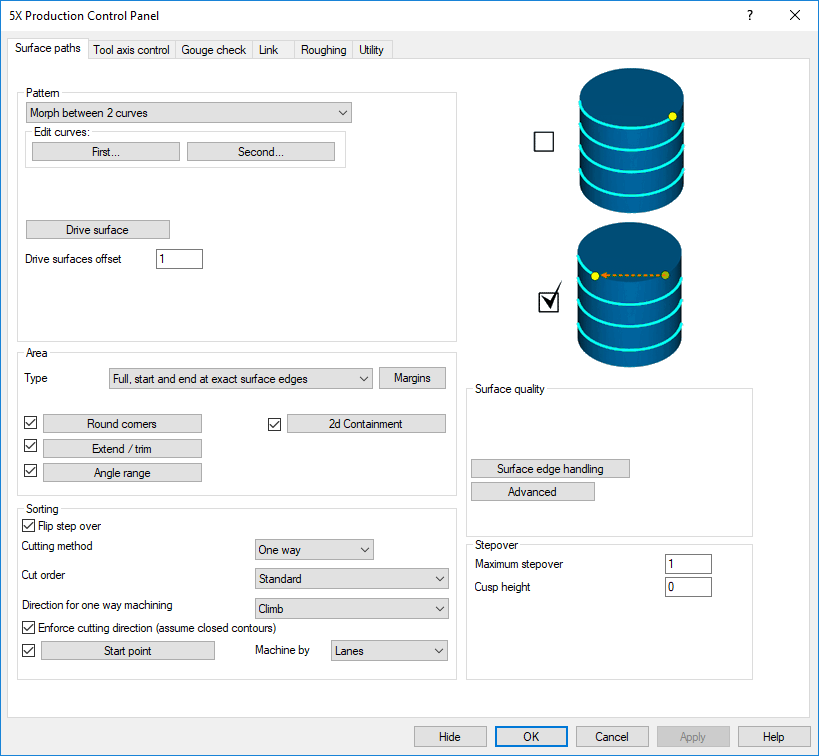
Task: Click the Maximum stepover input field
Action: coord(688,564)
